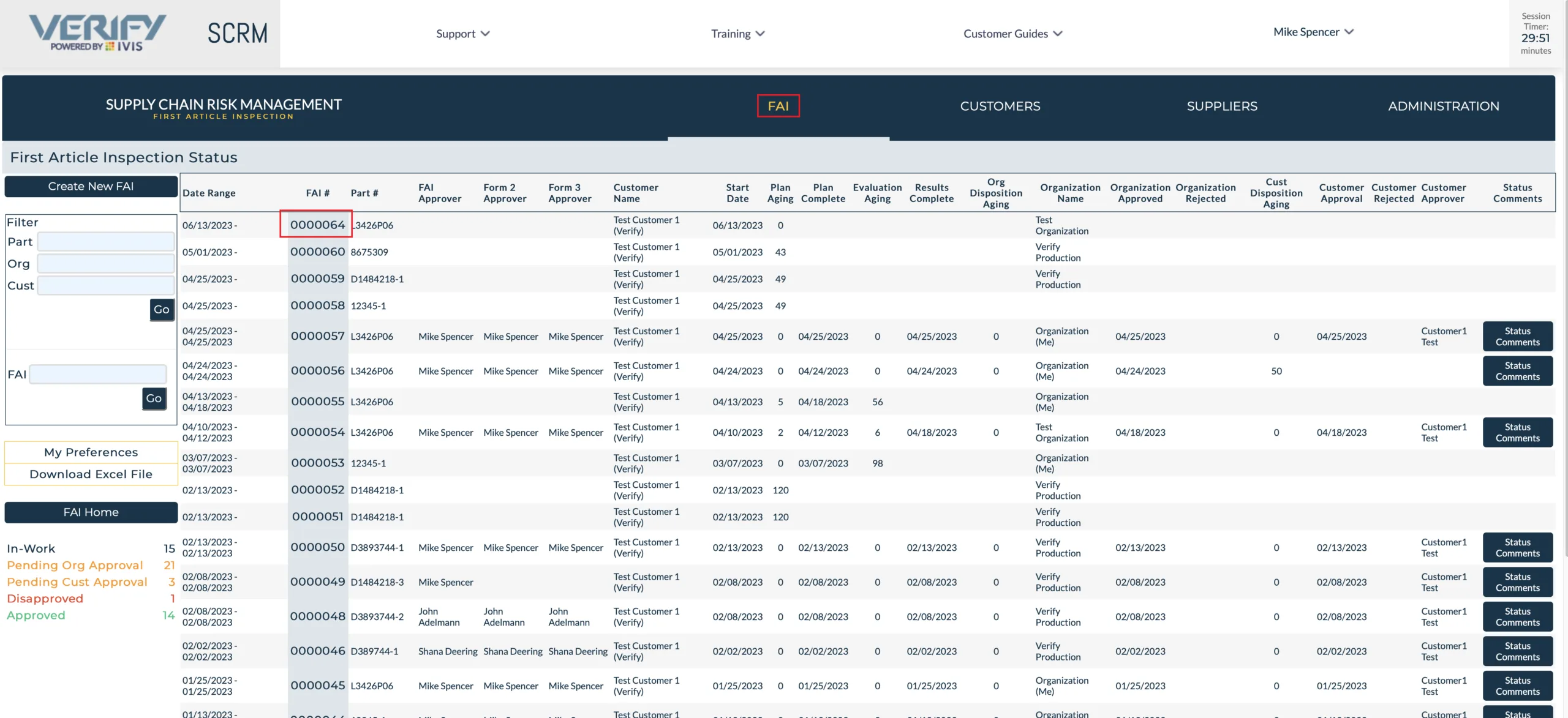The height and width of the screenshot is (718, 1568).
Task: Click FAI Home icon link
Action: click(90, 512)
